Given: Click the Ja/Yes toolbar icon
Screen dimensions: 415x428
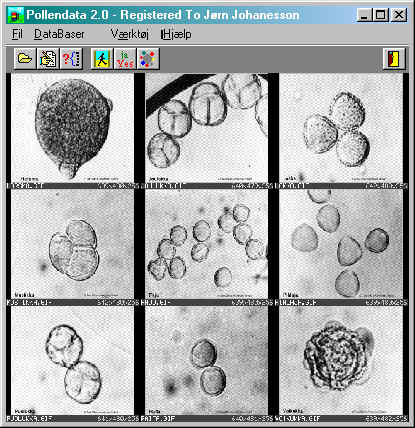Looking at the screenshot, I should [125, 59].
